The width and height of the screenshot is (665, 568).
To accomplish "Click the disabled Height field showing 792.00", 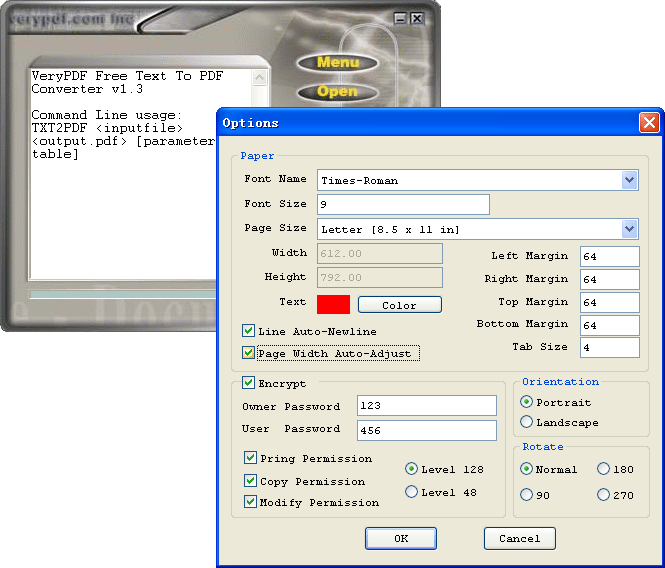I will coord(380,277).
